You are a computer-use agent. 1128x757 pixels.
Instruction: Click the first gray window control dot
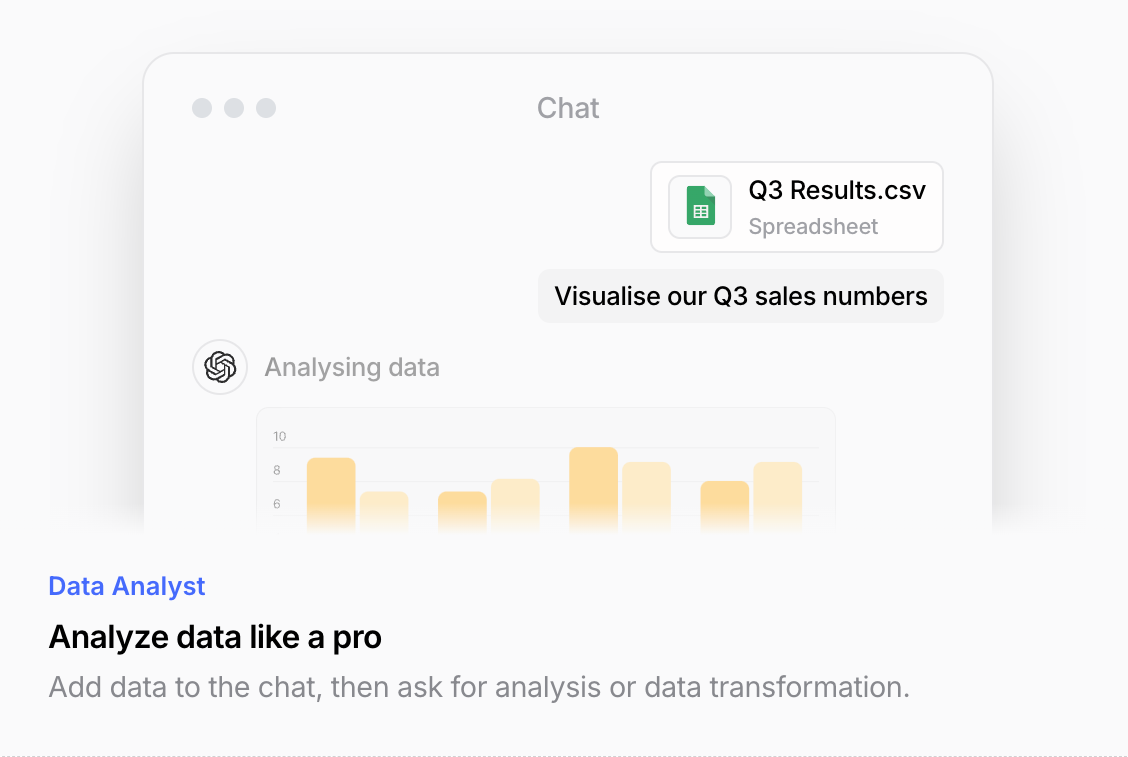pos(203,108)
